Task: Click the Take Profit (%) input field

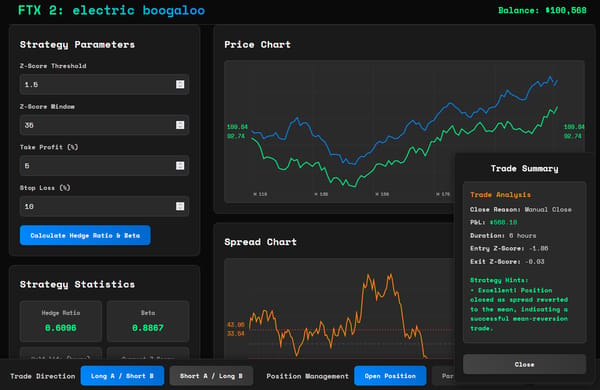Action: pyautogui.click(x=104, y=166)
